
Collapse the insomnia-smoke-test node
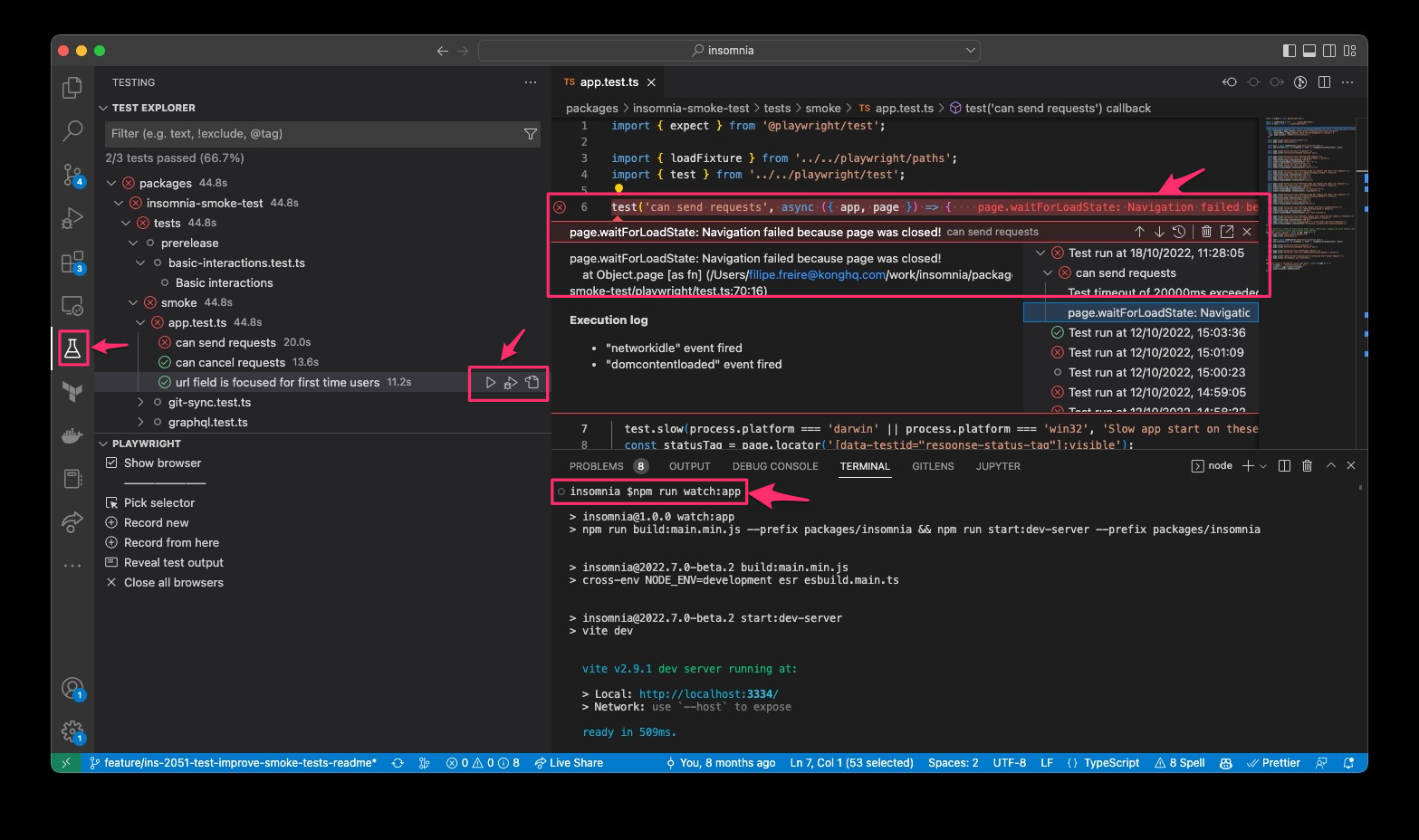[119, 203]
